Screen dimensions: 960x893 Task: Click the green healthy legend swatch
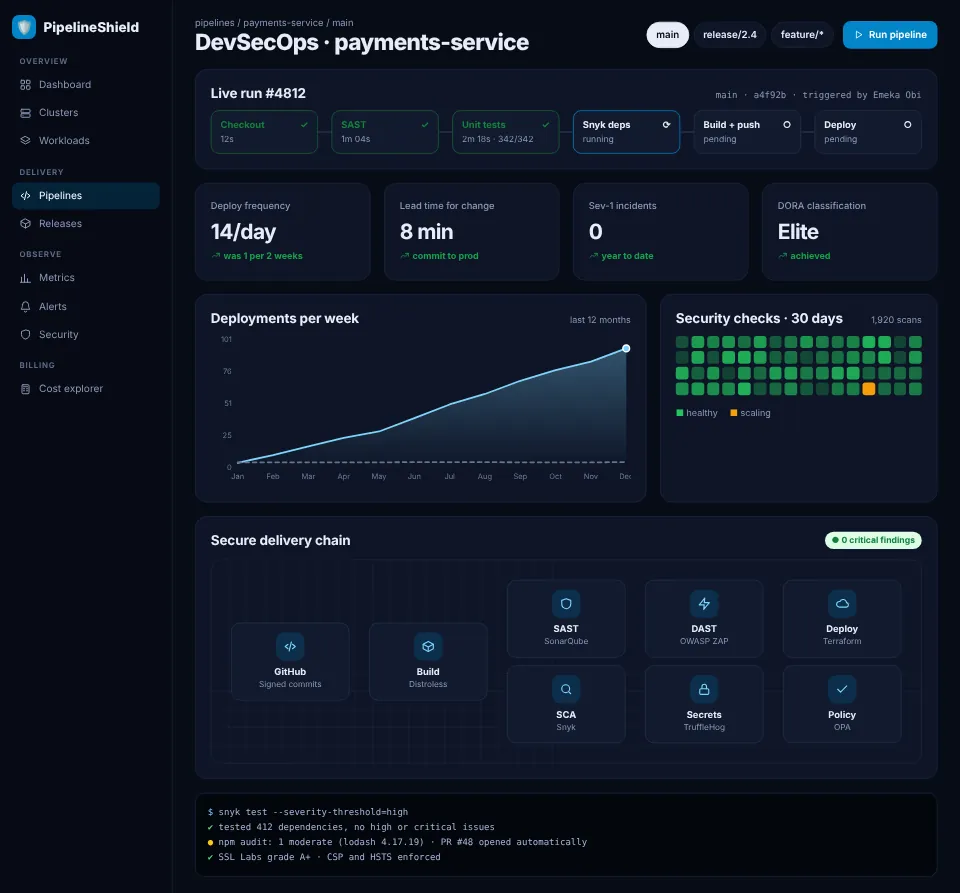click(x=679, y=413)
